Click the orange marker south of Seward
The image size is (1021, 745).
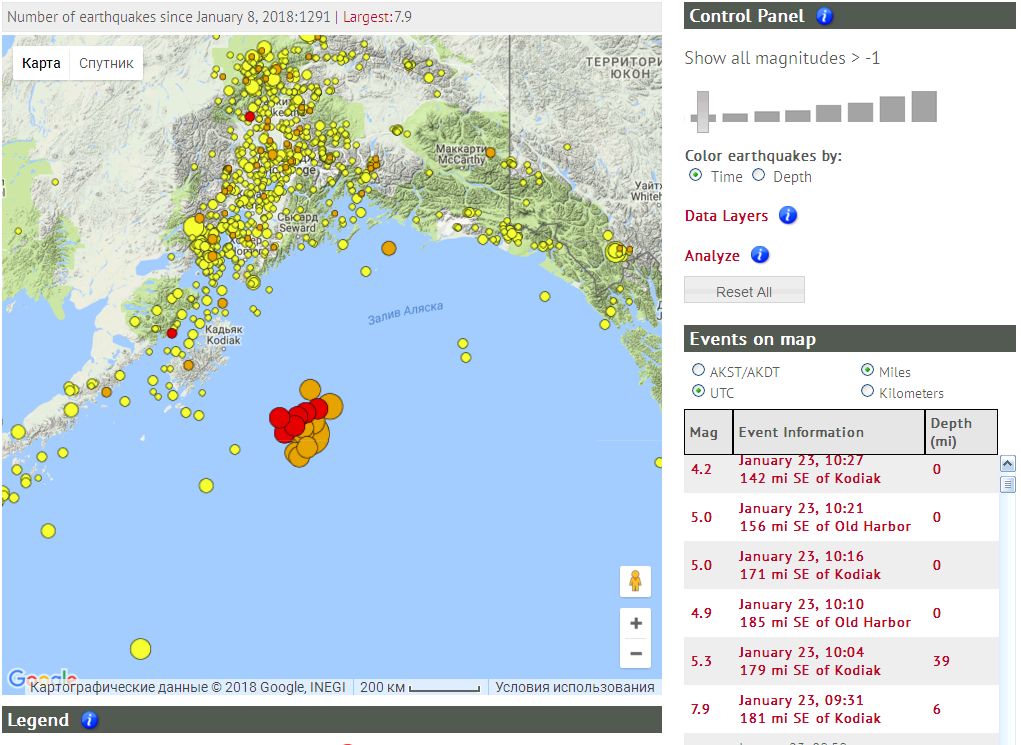(x=389, y=248)
